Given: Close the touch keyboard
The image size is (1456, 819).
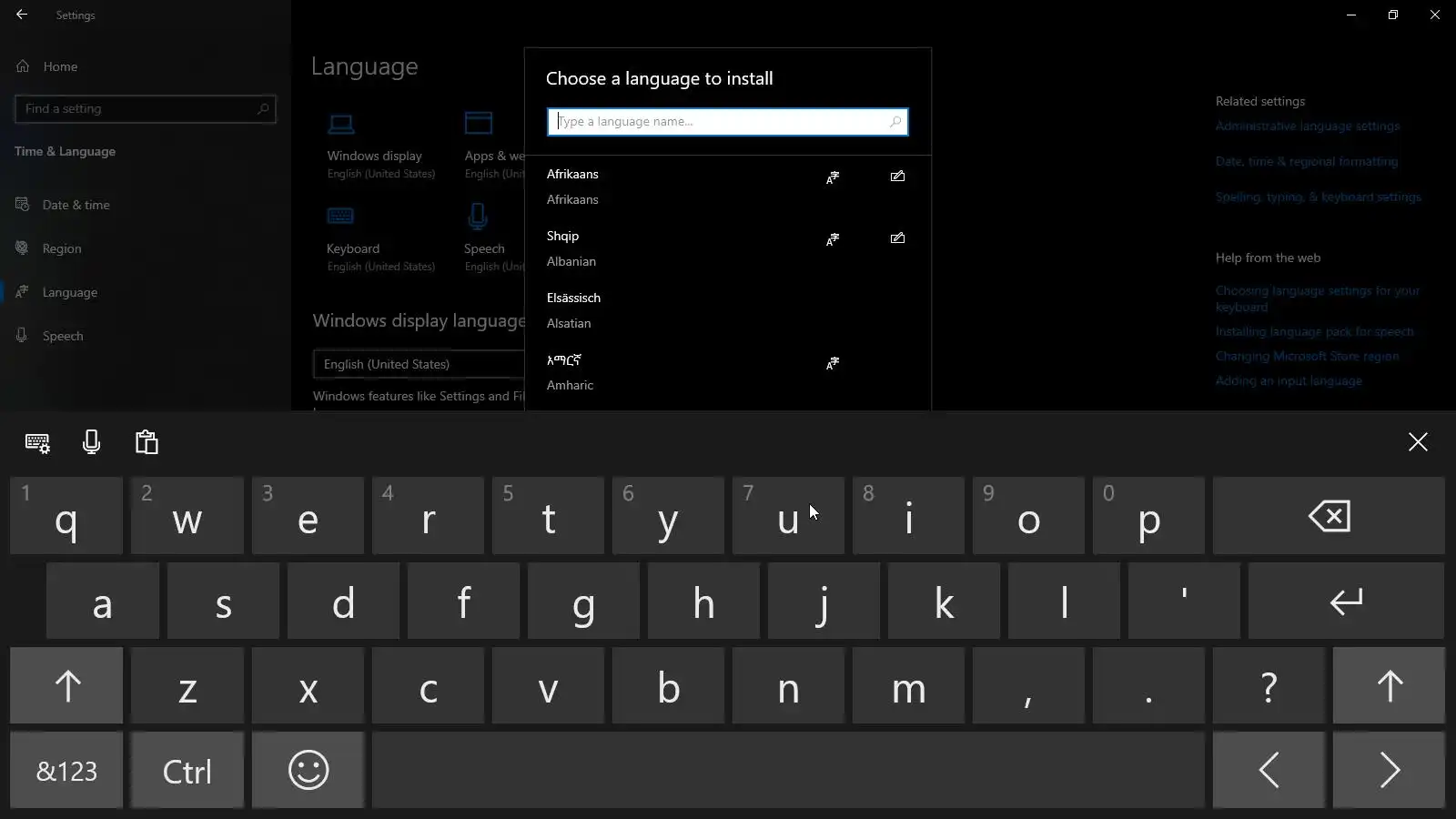Looking at the screenshot, I should (1418, 442).
